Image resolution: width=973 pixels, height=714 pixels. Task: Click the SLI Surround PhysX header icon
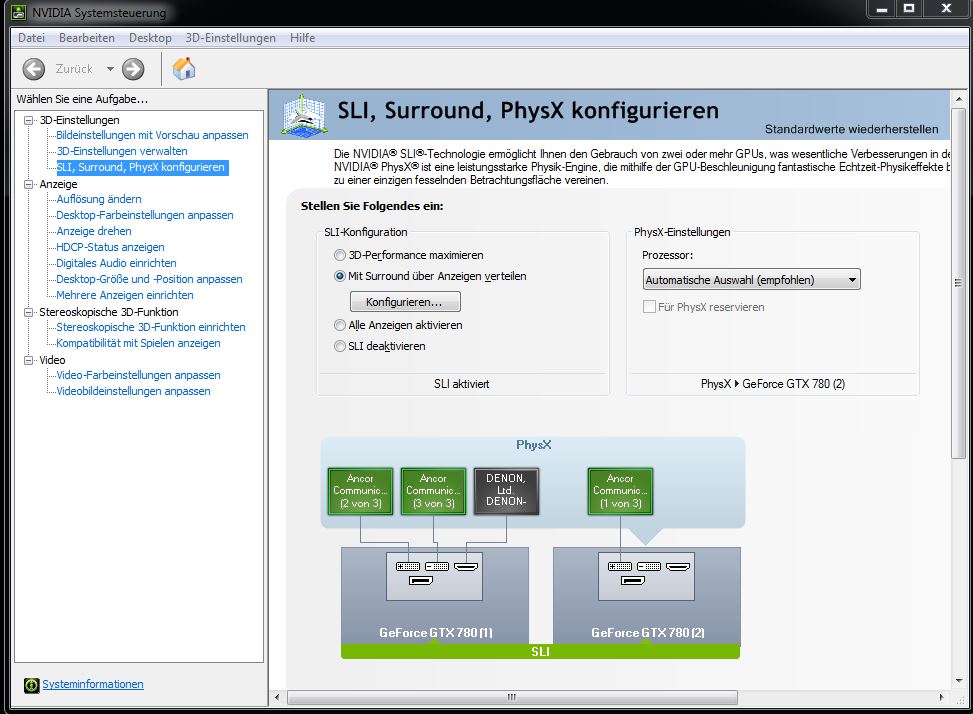coord(304,115)
